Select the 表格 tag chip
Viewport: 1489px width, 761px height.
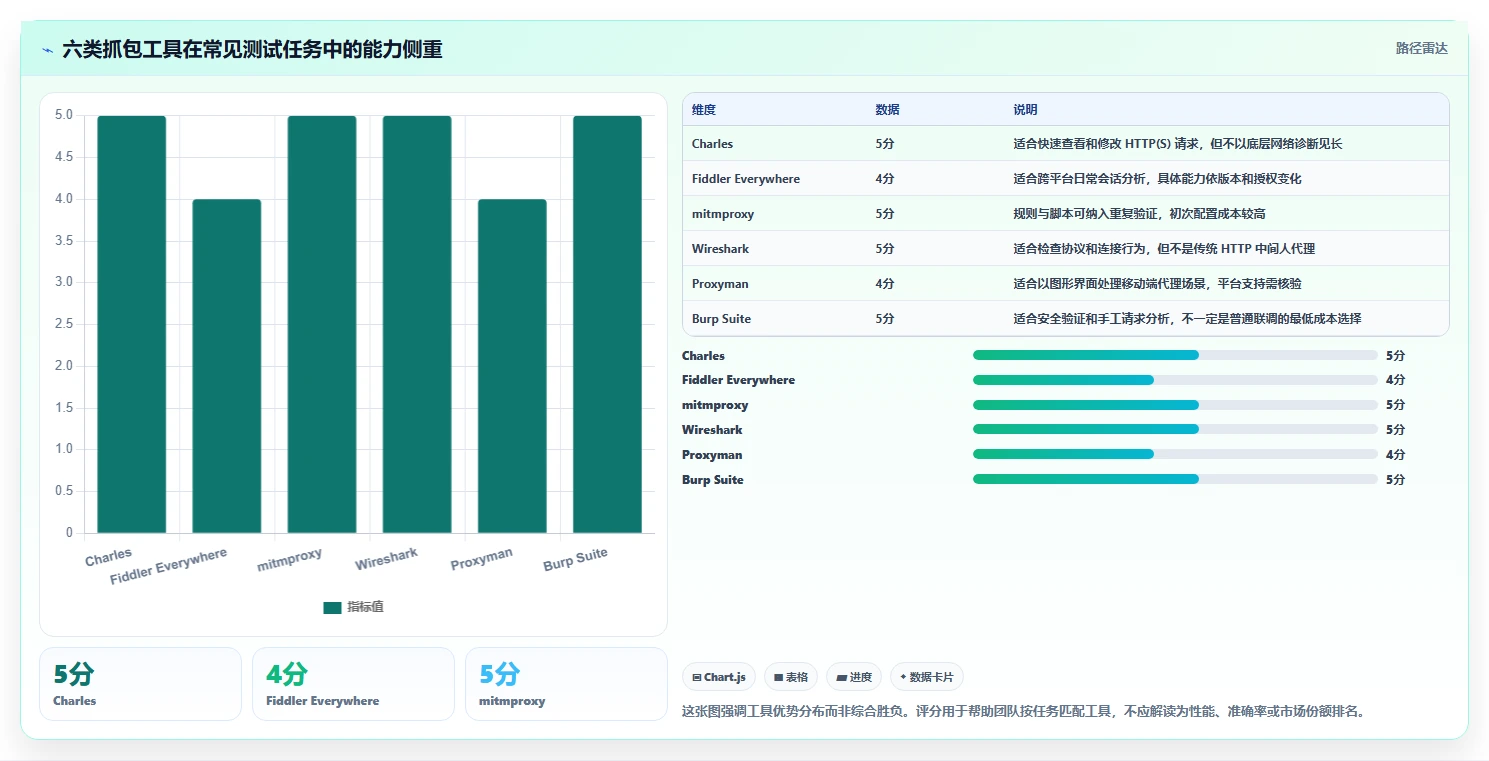791,677
